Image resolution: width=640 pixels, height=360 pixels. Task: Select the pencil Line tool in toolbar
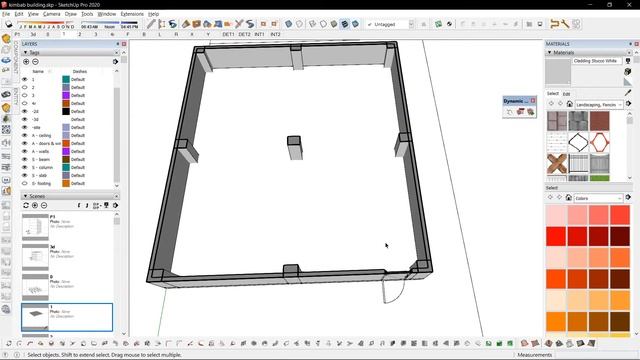[151, 24]
